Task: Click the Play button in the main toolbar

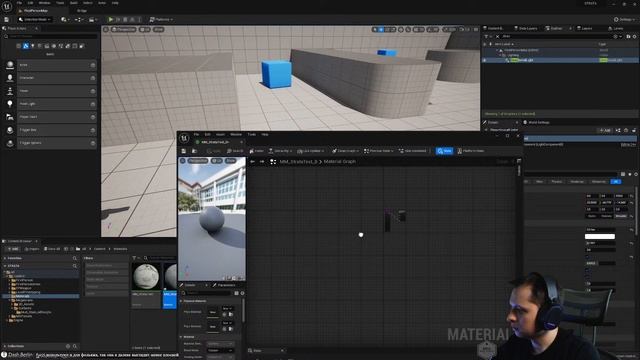Action: 111,19
